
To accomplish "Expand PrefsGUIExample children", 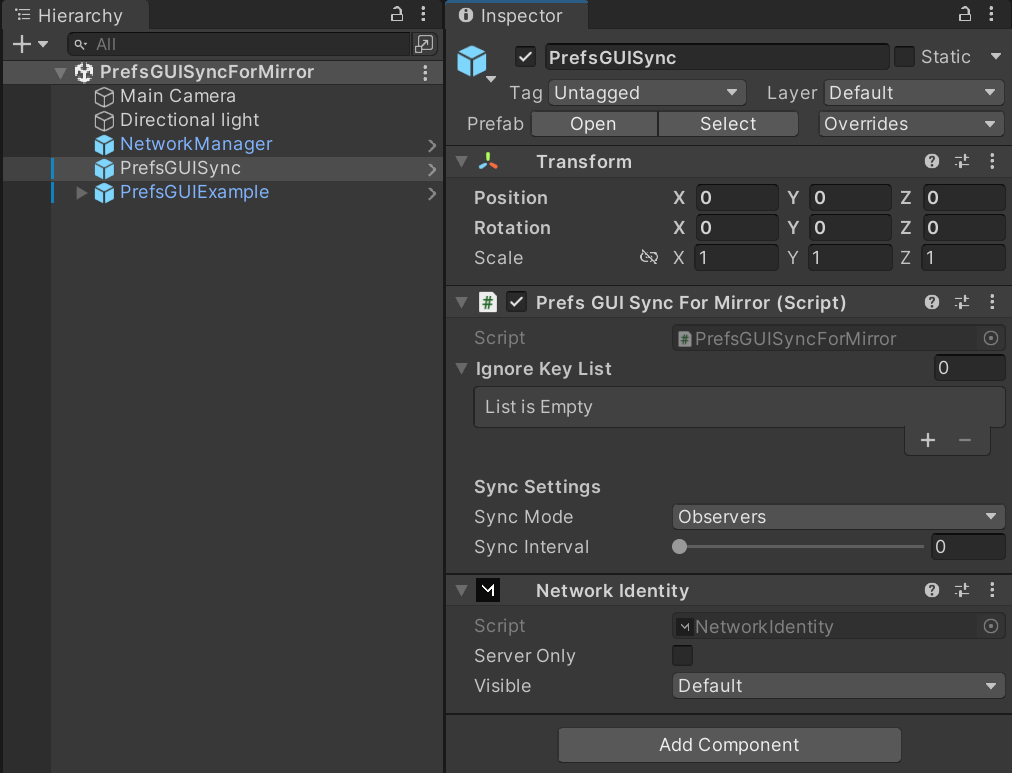I will 81,192.
